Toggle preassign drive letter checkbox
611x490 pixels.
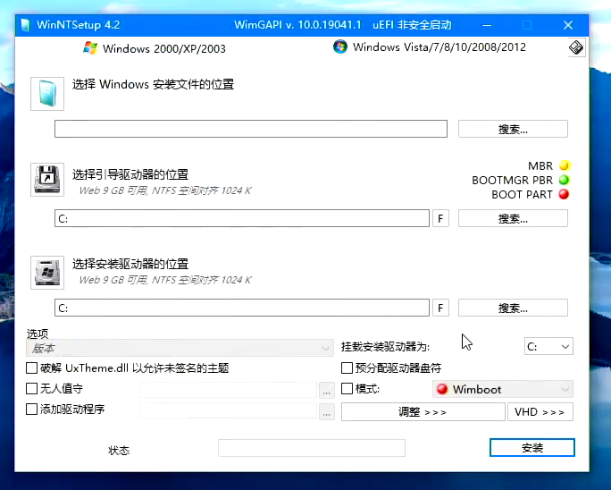point(347,368)
